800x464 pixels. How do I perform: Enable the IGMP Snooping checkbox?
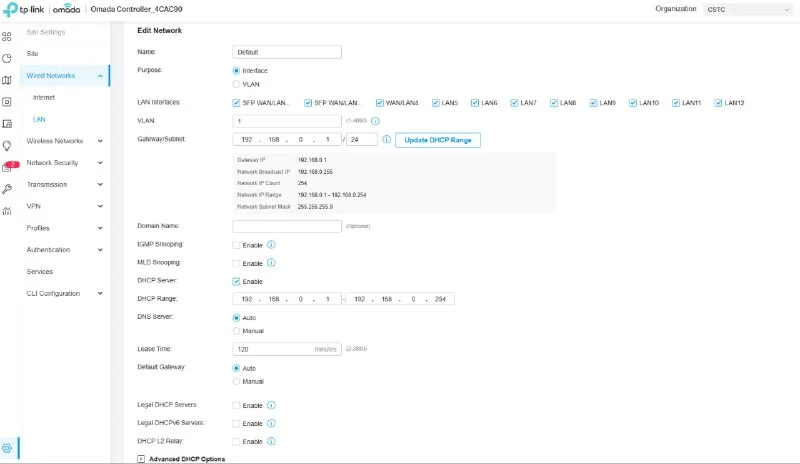pos(236,244)
